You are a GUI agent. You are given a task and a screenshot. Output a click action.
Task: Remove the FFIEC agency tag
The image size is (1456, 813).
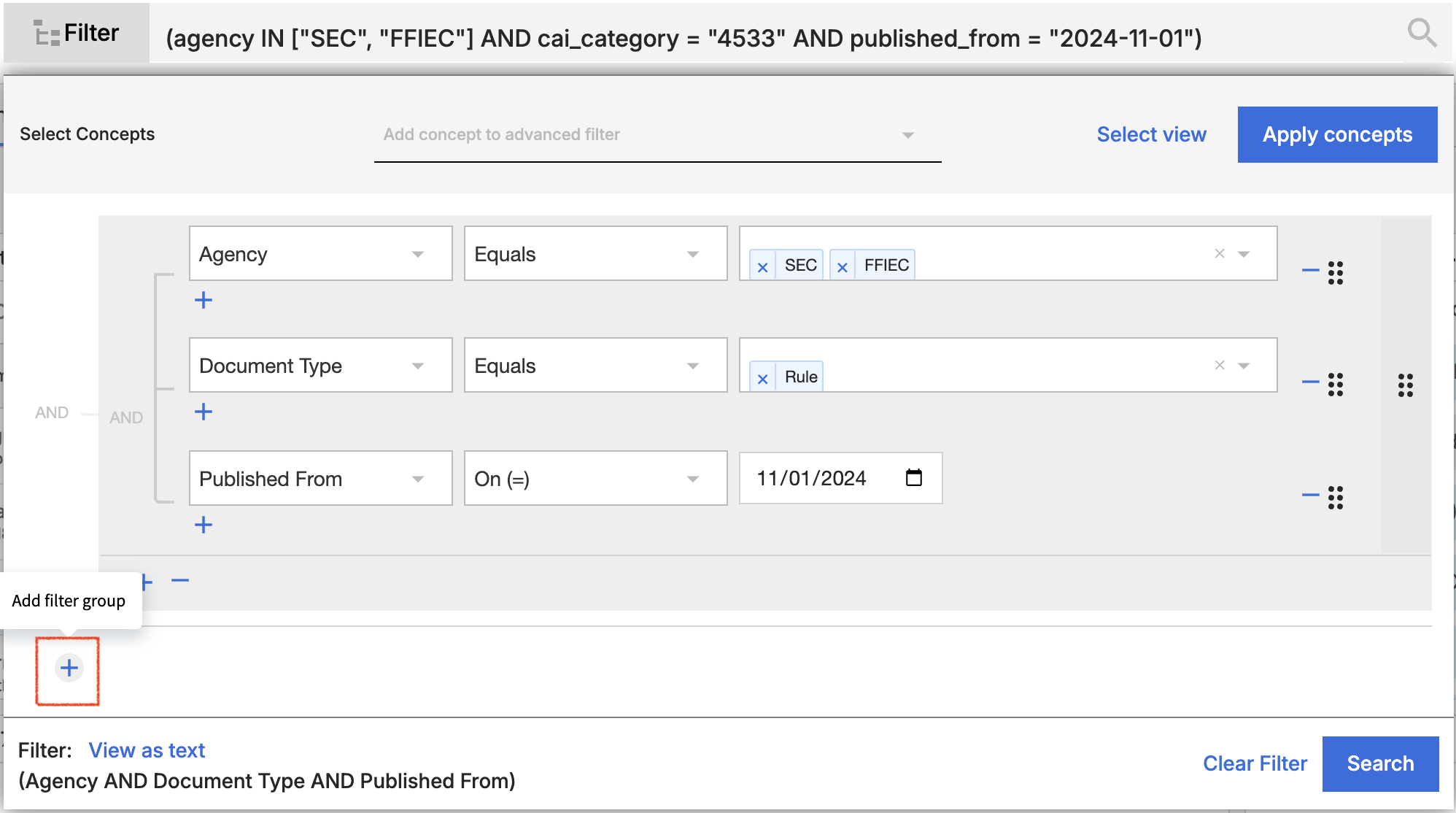[x=842, y=266]
